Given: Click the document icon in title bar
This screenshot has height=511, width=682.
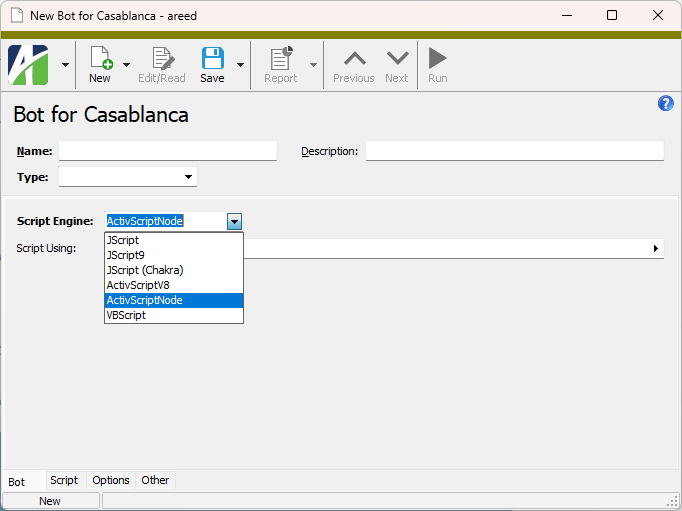Looking at the screenshot, I should coord(17,15).
